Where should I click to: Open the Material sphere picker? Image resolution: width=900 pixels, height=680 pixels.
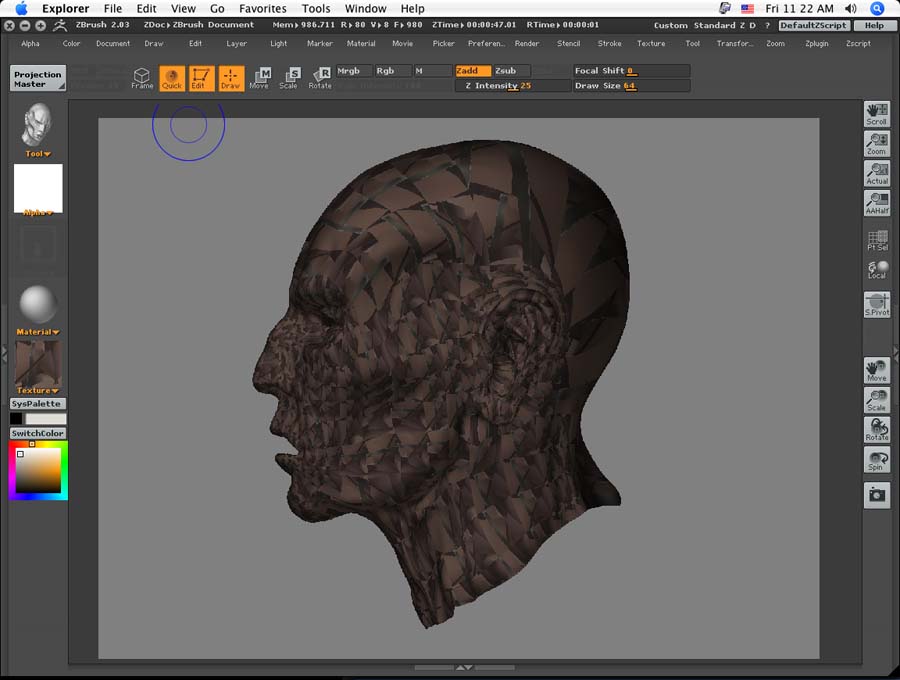38,304
